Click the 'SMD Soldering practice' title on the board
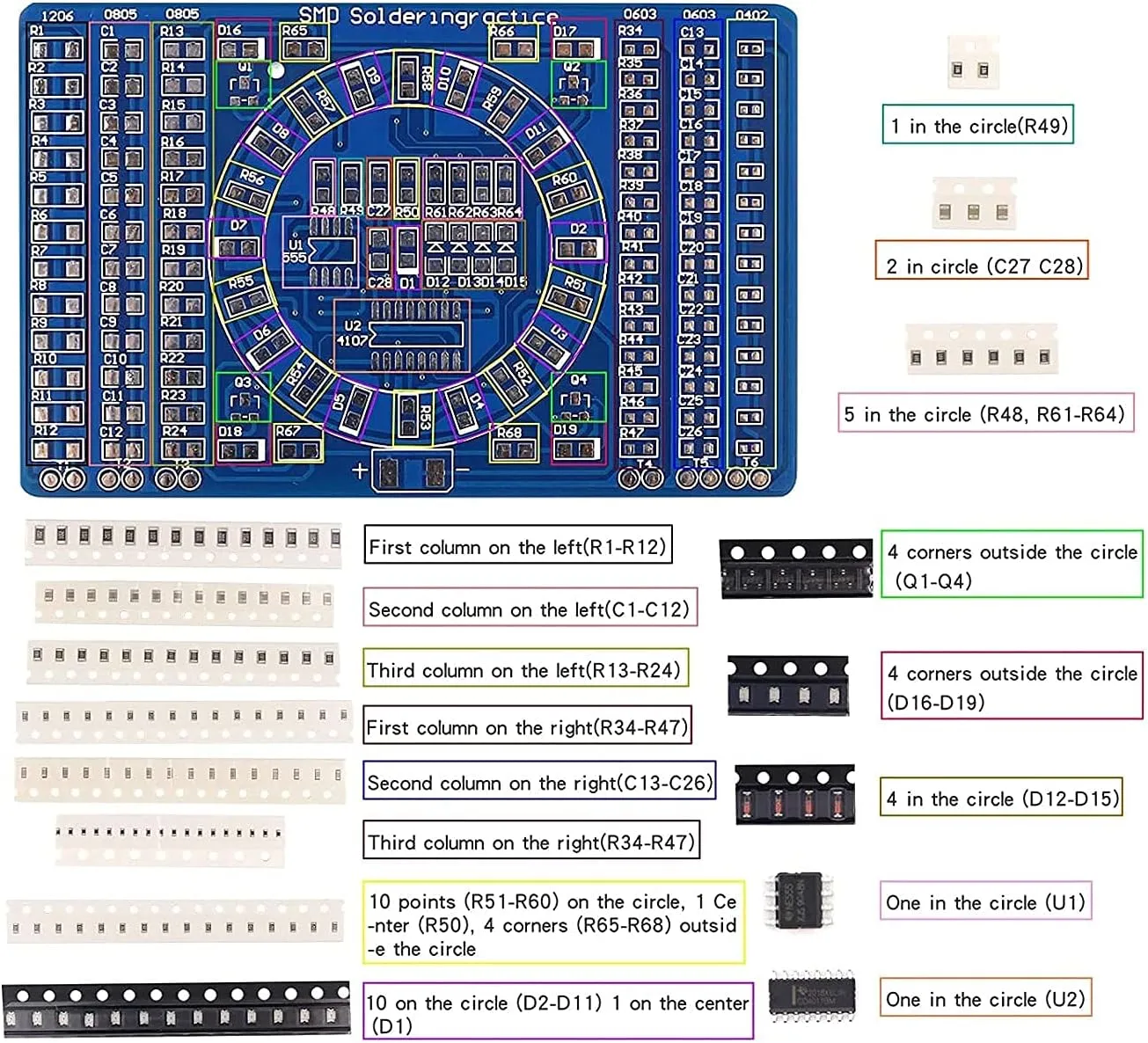This screenshot has height=1043, width=1148. 428,16
